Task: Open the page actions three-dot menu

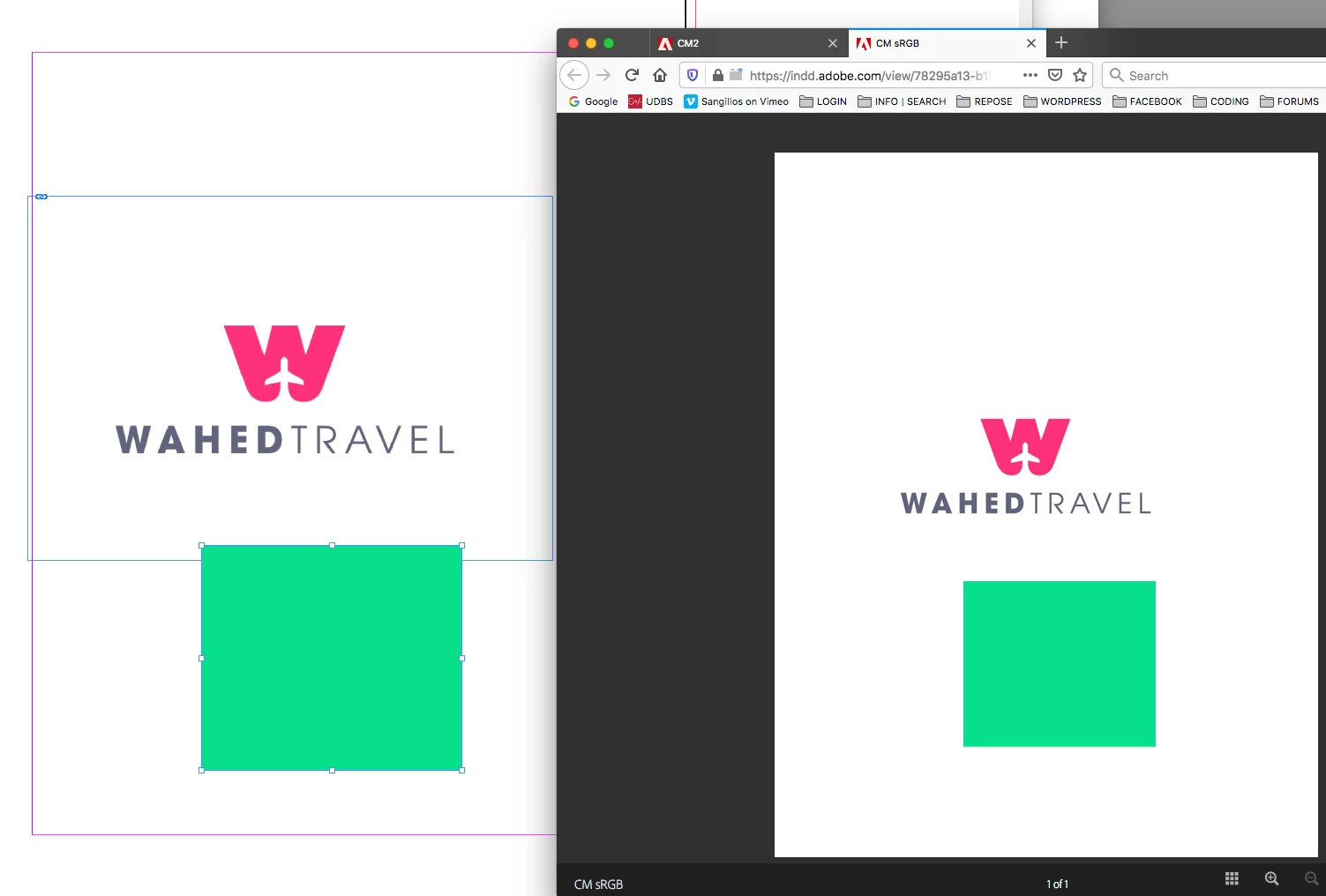Action: click(1030, 75)
